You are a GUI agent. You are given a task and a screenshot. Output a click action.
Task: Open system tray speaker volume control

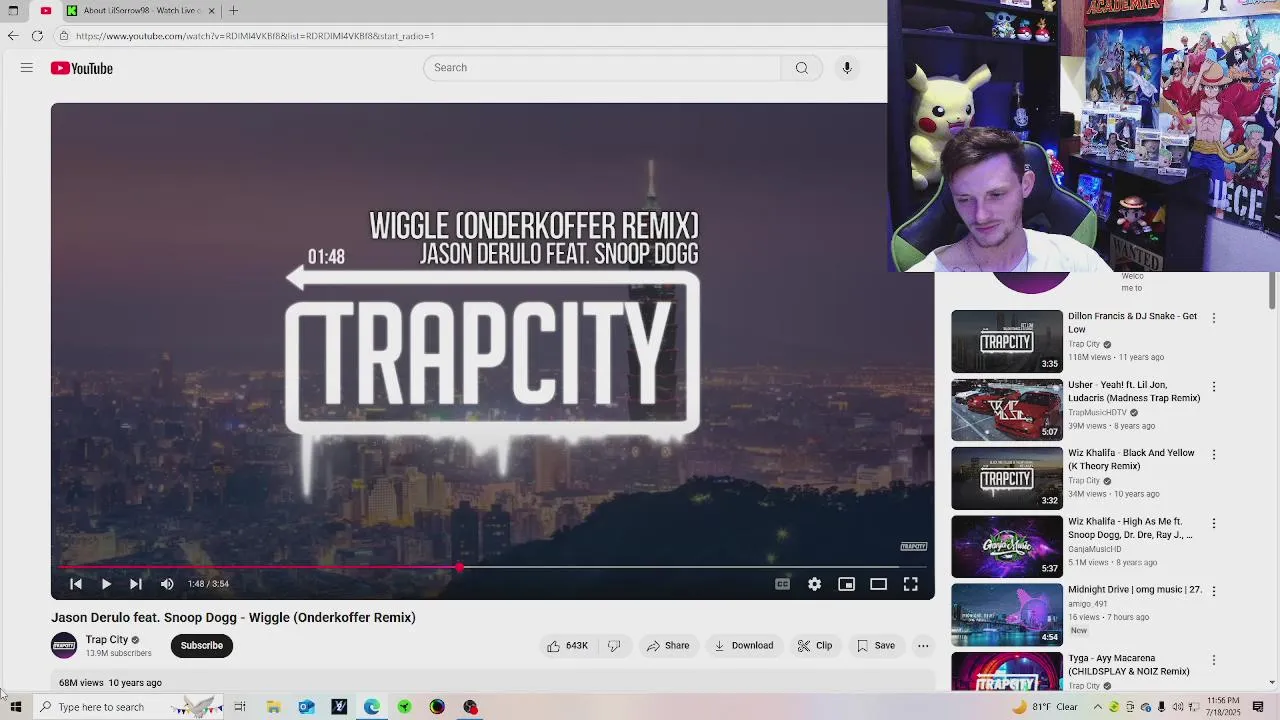[x=1178, y=707]
